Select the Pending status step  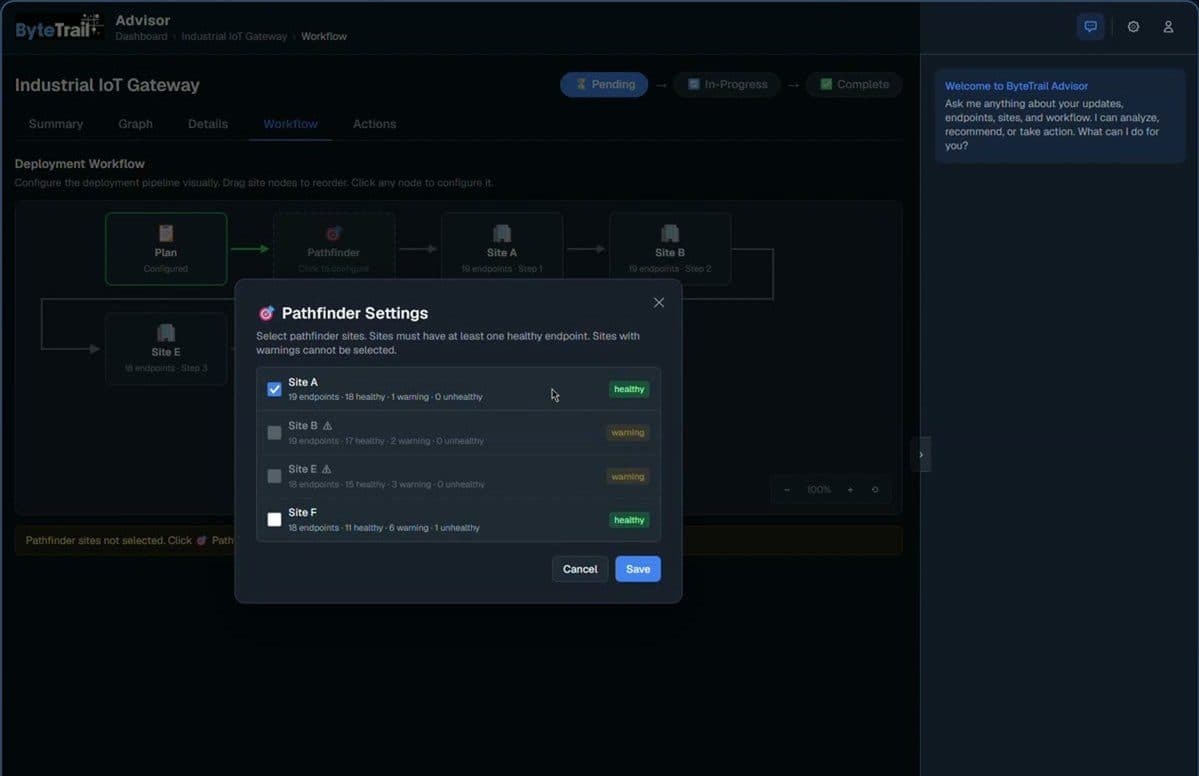pyautogui.click(x=604, y=84)
